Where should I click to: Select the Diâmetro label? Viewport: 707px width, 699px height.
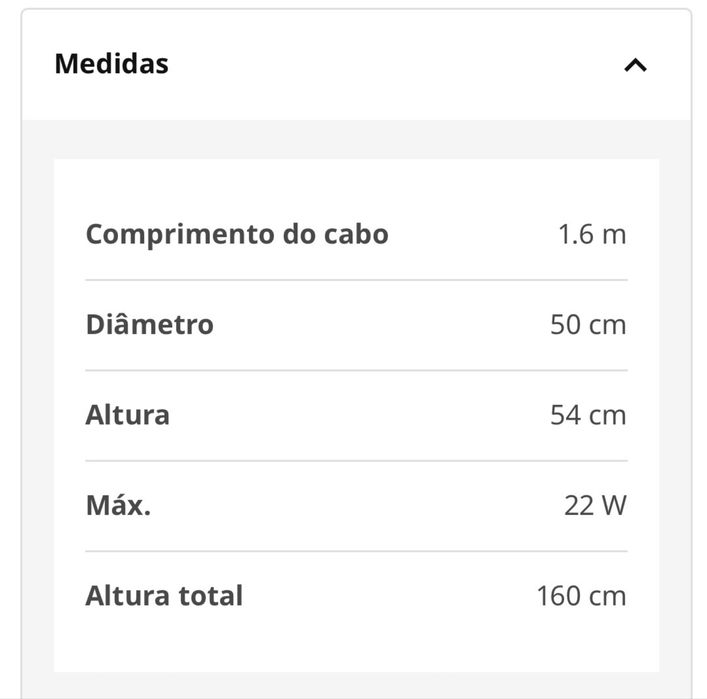[x=150, y=324]
